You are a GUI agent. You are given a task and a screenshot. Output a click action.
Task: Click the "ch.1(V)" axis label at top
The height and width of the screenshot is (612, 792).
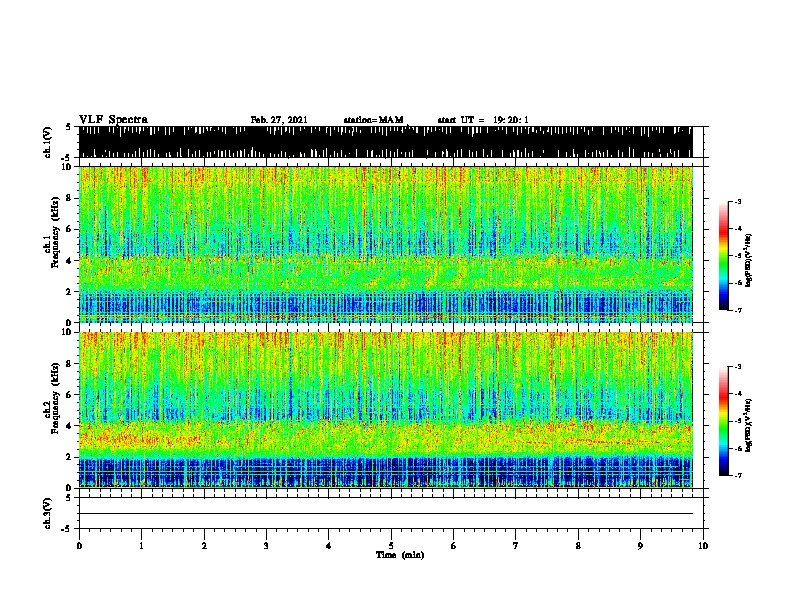point(47,142)
